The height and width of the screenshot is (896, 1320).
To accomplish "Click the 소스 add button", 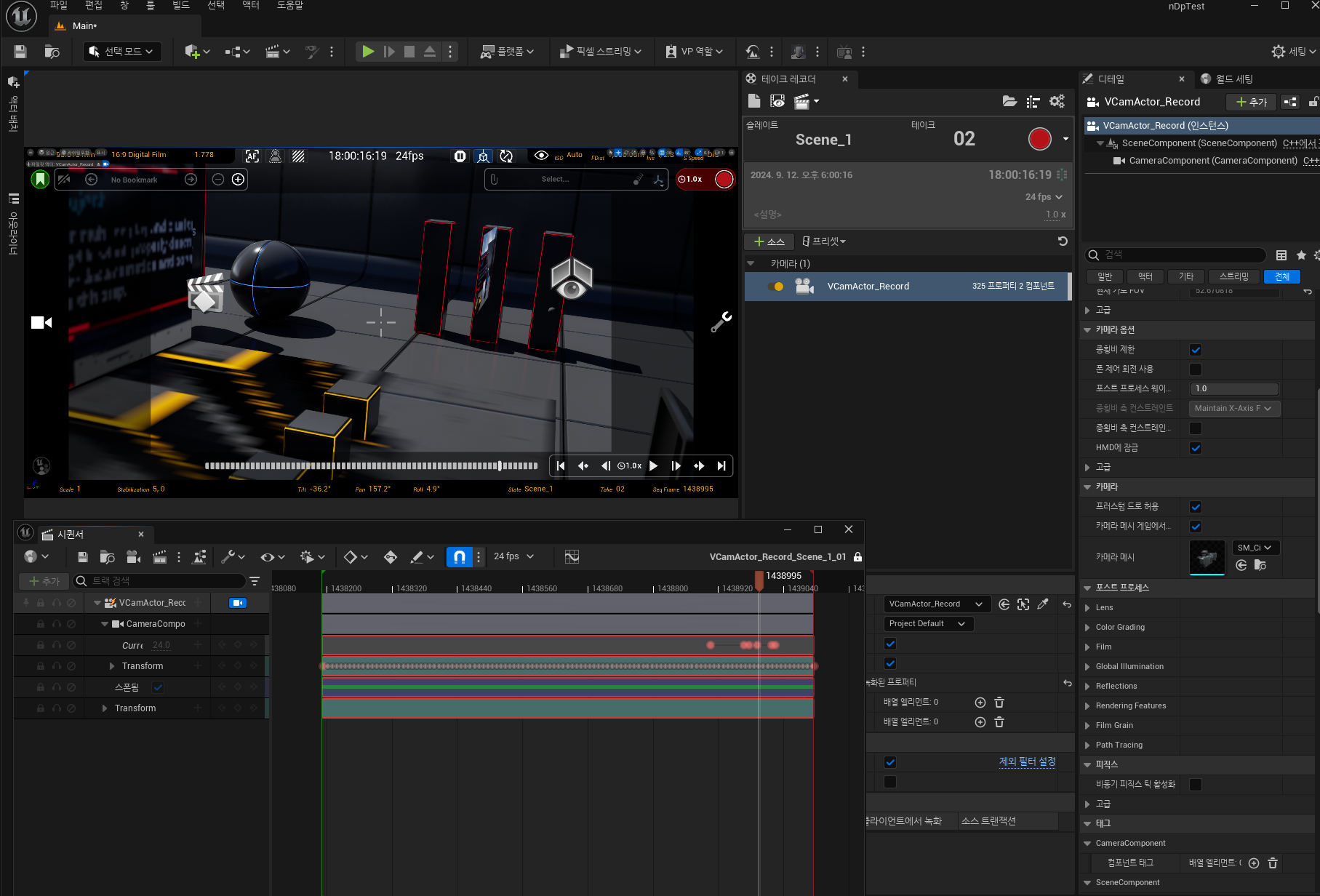I will click(769, 241).
